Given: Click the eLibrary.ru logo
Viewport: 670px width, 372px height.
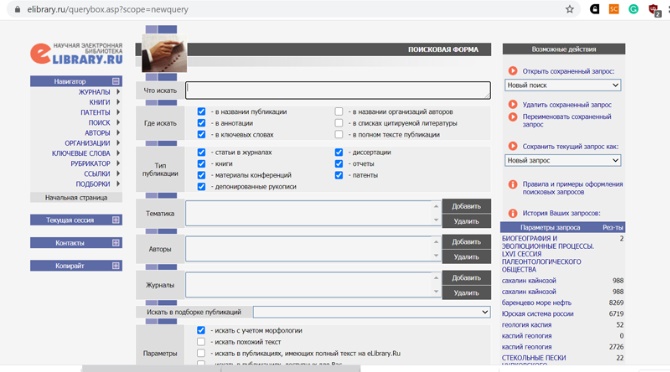Looking at the screenshot, I should 76,53.
